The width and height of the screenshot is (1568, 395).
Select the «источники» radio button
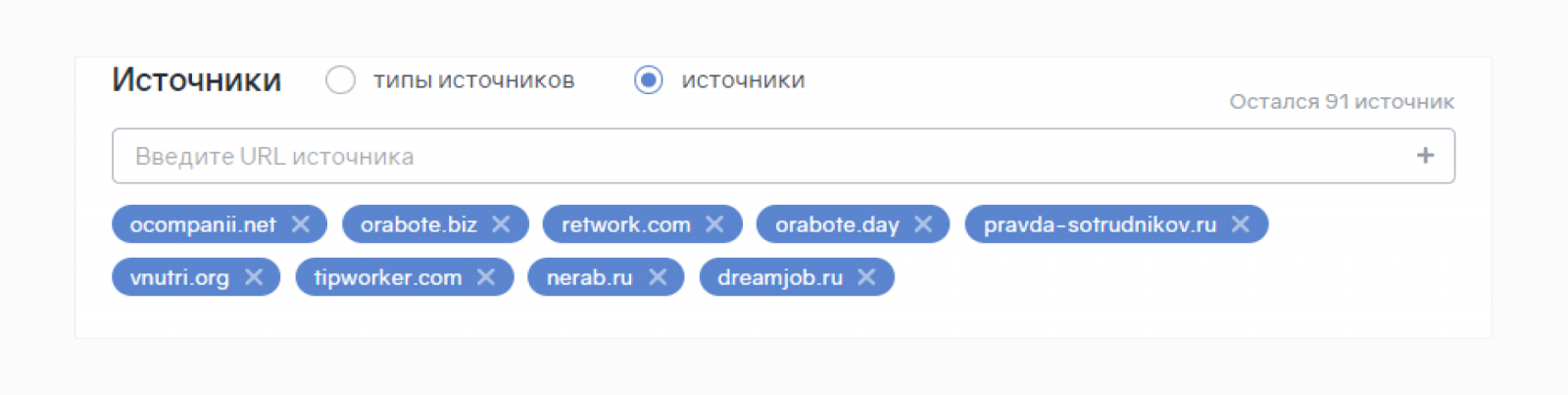click(649, 80)
